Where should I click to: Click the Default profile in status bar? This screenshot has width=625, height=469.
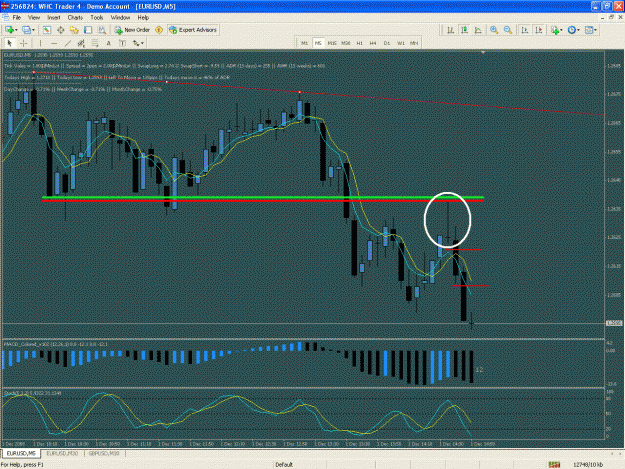click(x=284, y=465)
